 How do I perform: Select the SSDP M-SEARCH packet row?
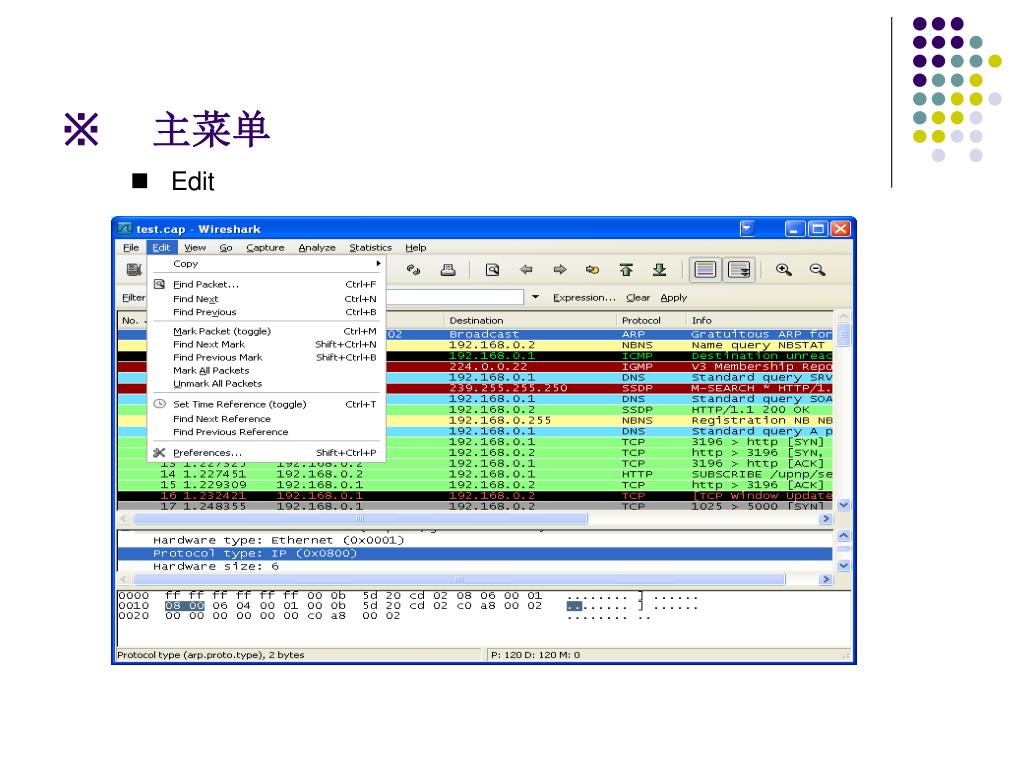click(609, 388)
